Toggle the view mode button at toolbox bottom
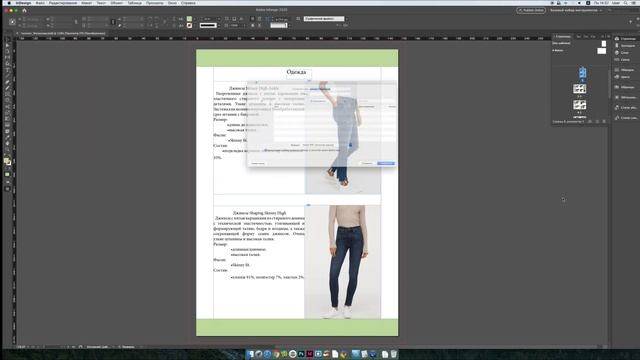The height and width of the screenshot is (360, 640). [7, 189]
